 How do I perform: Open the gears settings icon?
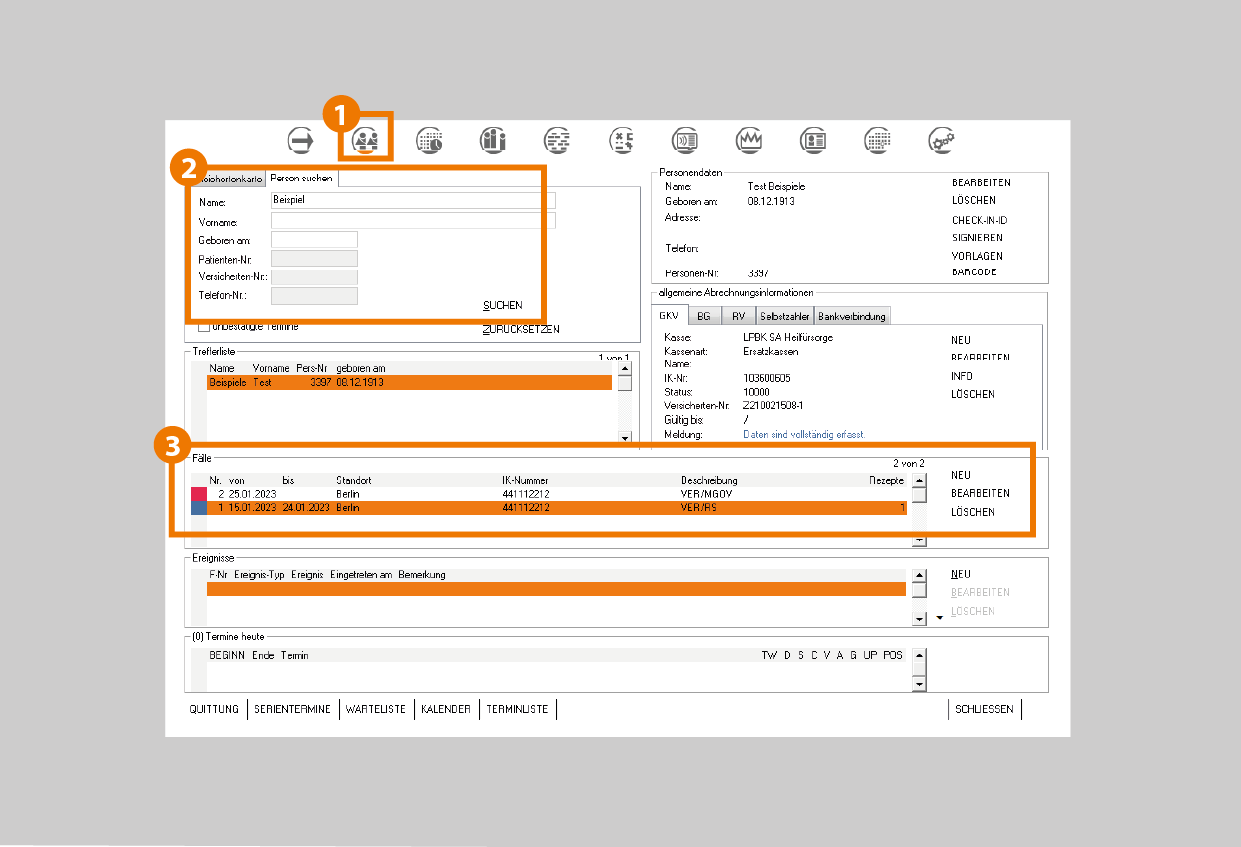941,140
